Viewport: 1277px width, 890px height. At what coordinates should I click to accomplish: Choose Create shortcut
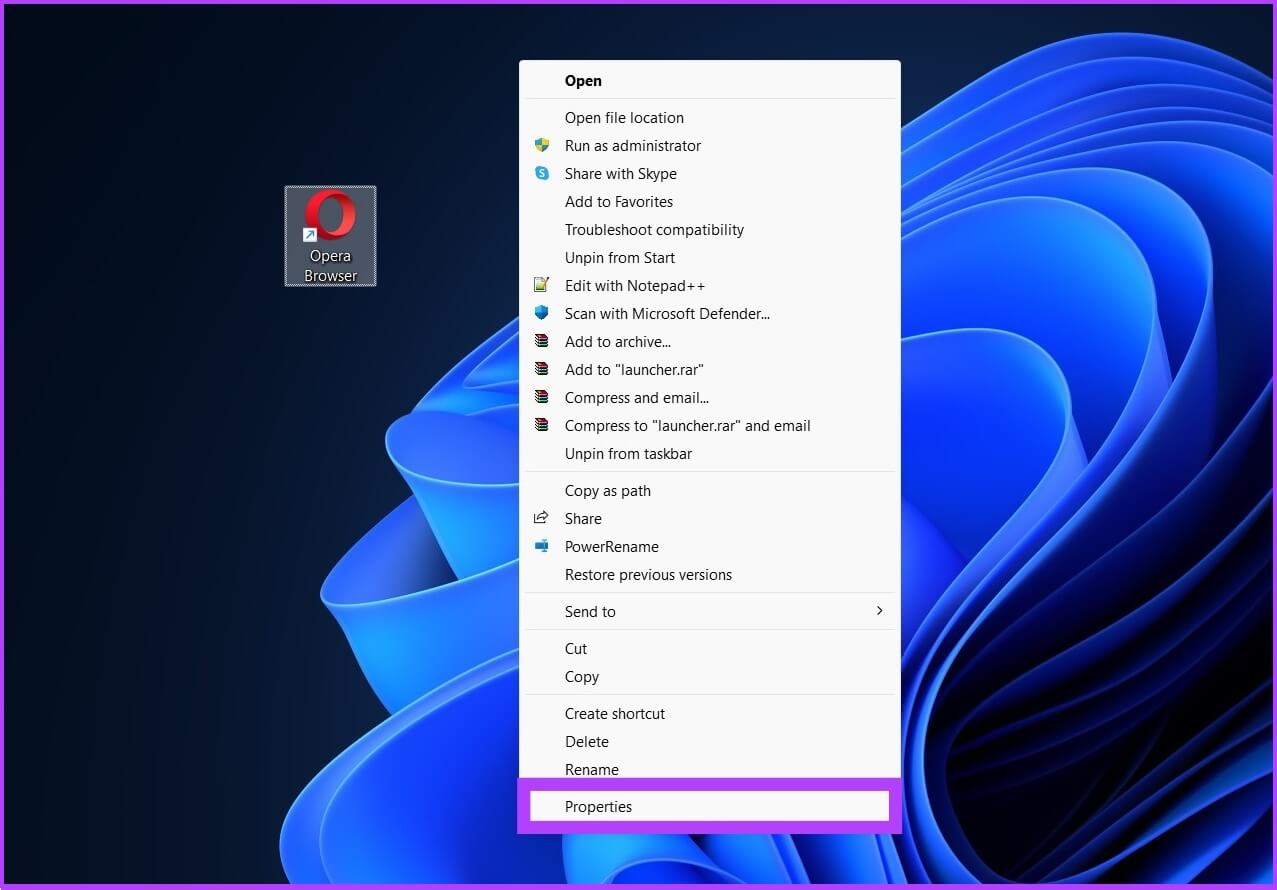pyautogui.click(x=710, y=713)
